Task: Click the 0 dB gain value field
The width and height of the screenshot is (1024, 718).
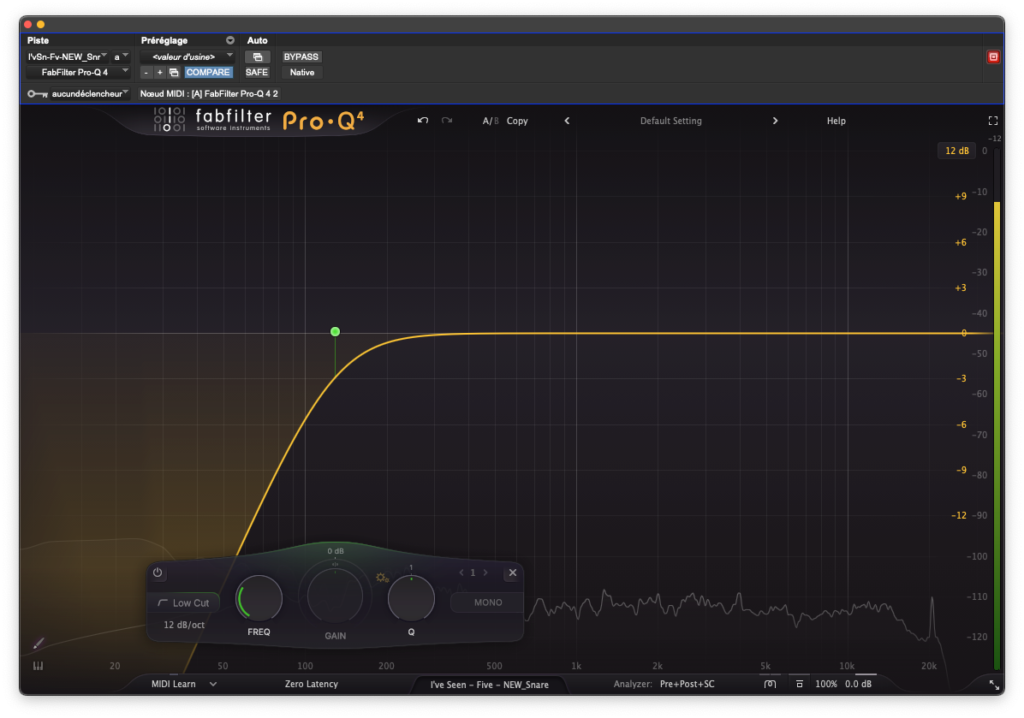Action: tap(335, 551)
